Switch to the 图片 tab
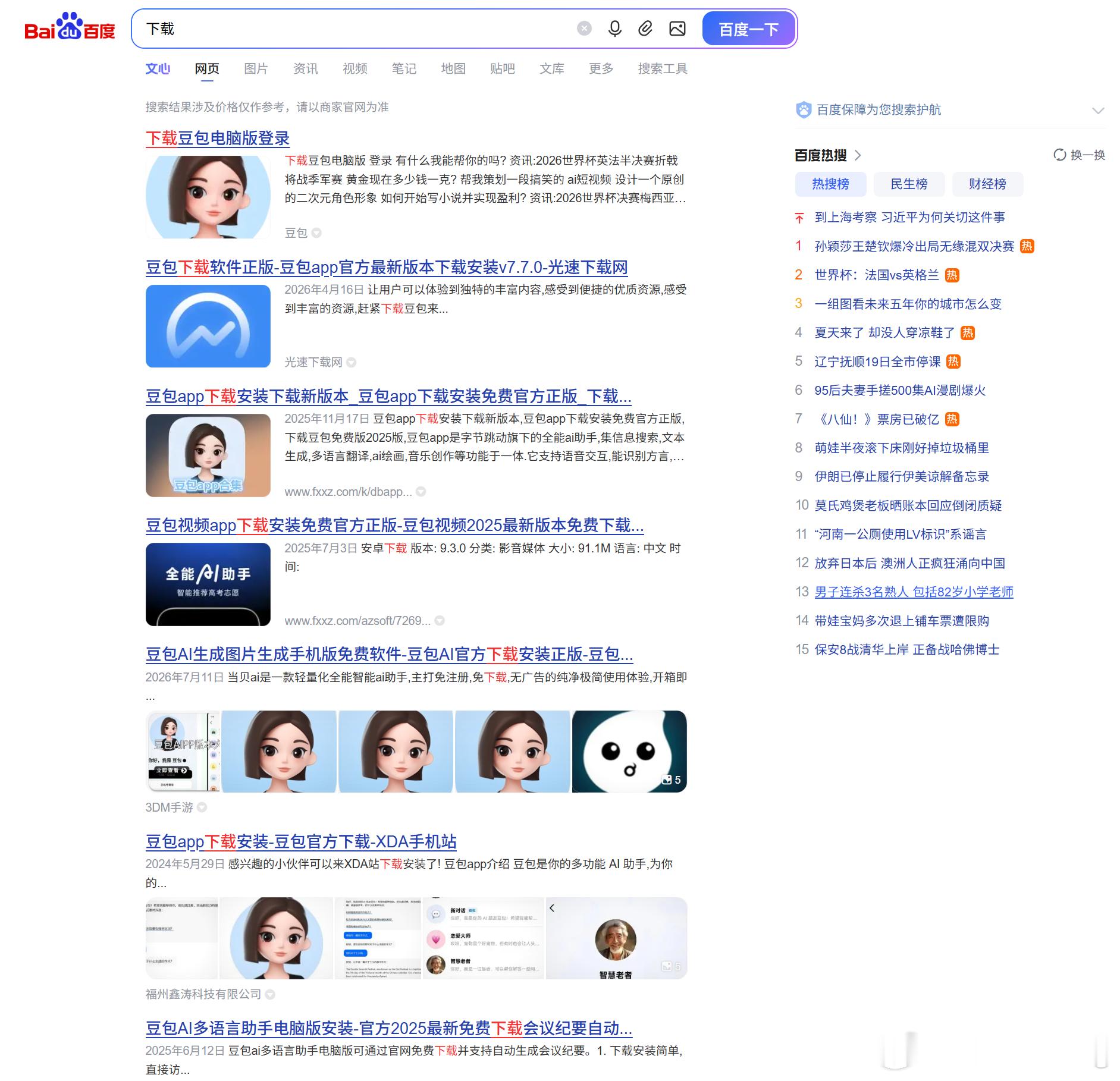 256,69
